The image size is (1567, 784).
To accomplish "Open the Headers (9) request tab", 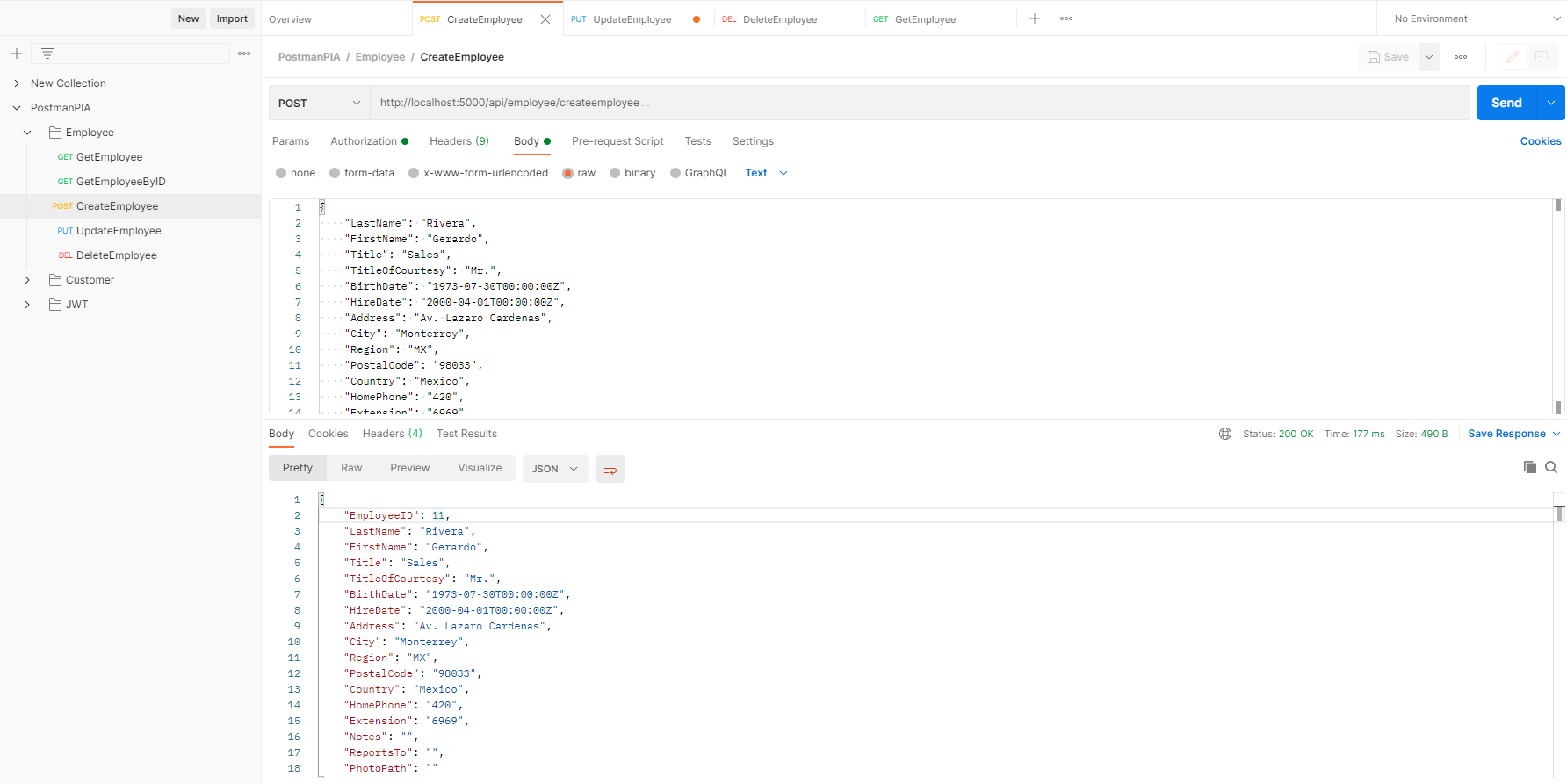I will coord(459,141).
